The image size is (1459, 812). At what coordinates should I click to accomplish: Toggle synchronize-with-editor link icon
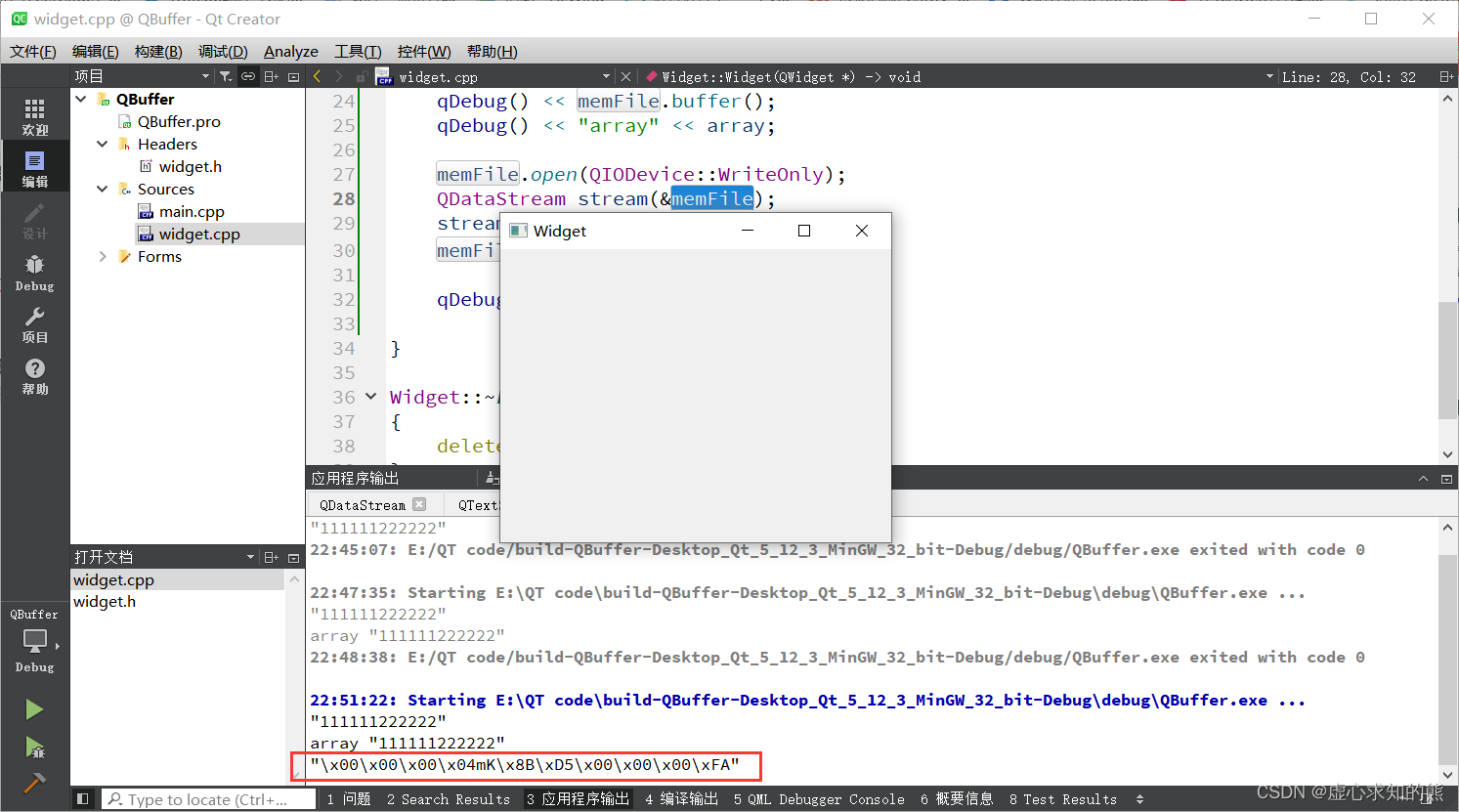click(x=248, y=76)
